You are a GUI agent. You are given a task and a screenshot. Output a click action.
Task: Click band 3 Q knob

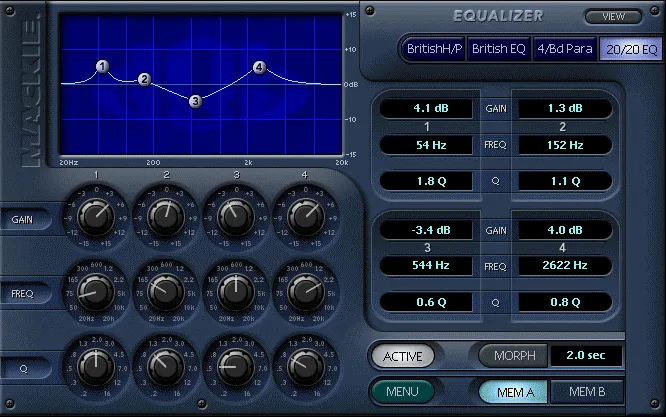[236, 366]
